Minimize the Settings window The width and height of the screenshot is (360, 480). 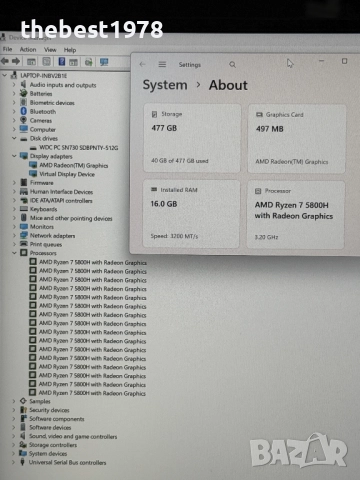coord(321,61)
